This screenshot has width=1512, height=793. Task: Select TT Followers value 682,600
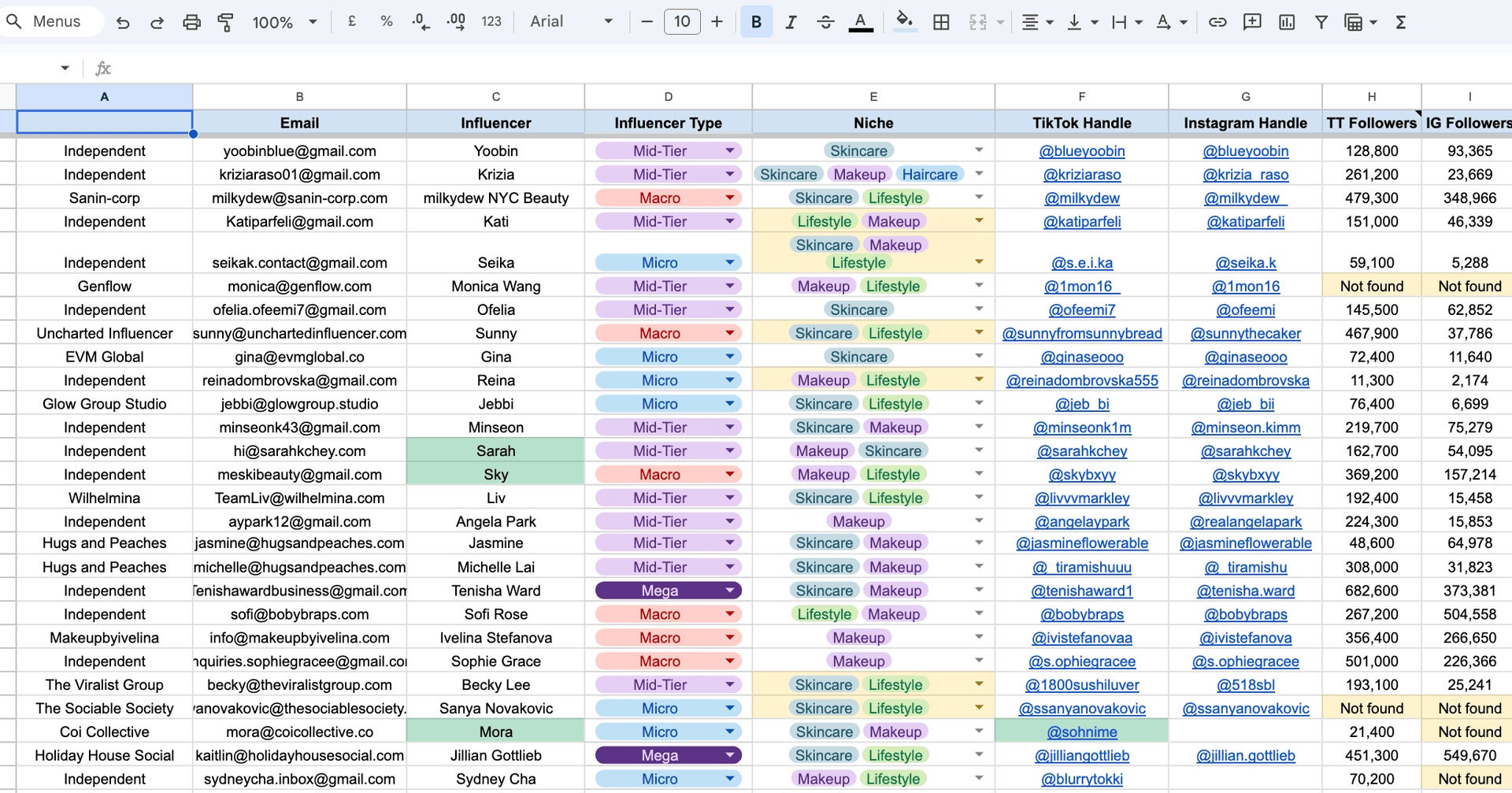1372,591
